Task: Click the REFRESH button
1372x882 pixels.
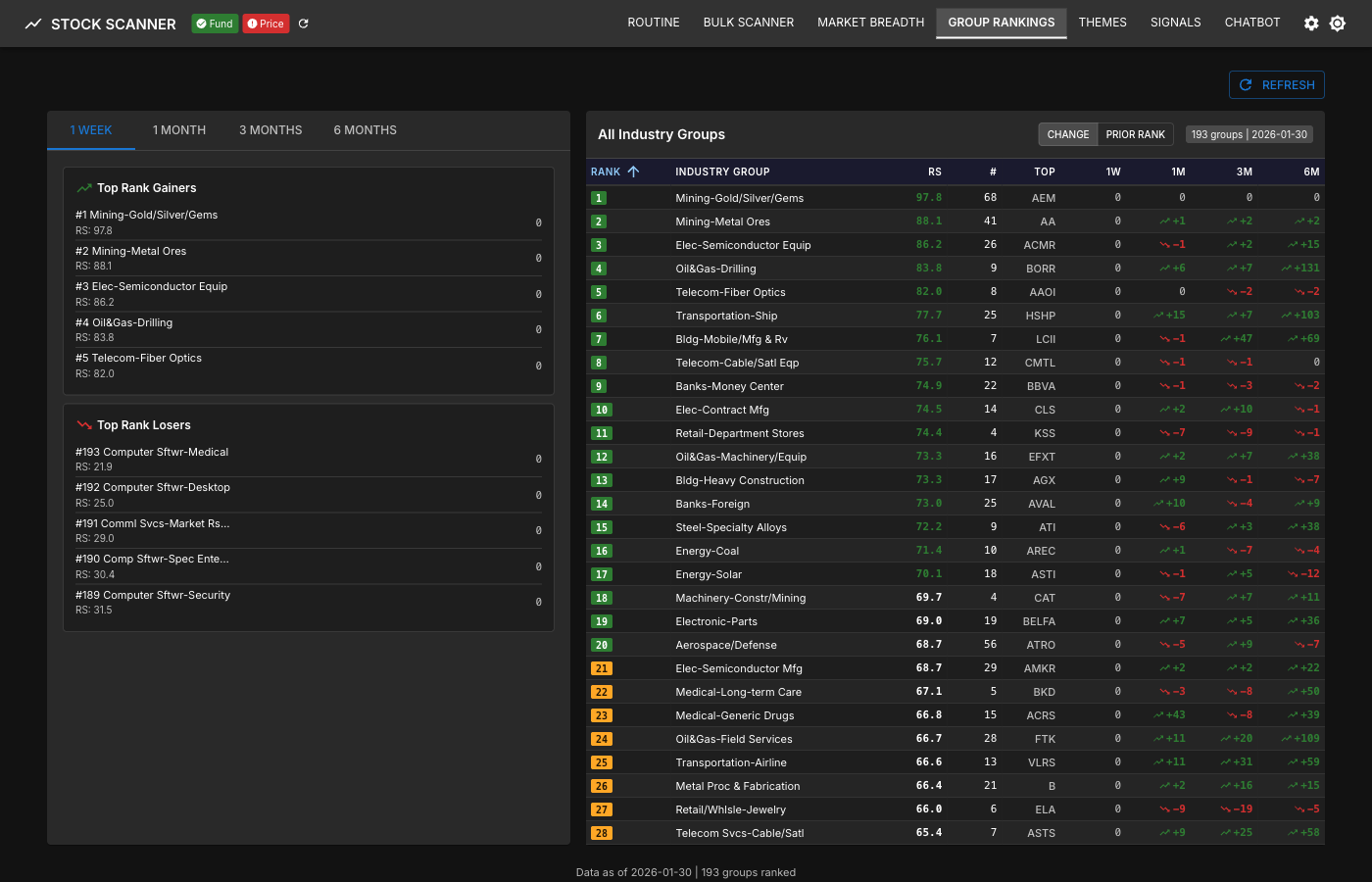Action: pyautogui.click(x=1277, y=85)
